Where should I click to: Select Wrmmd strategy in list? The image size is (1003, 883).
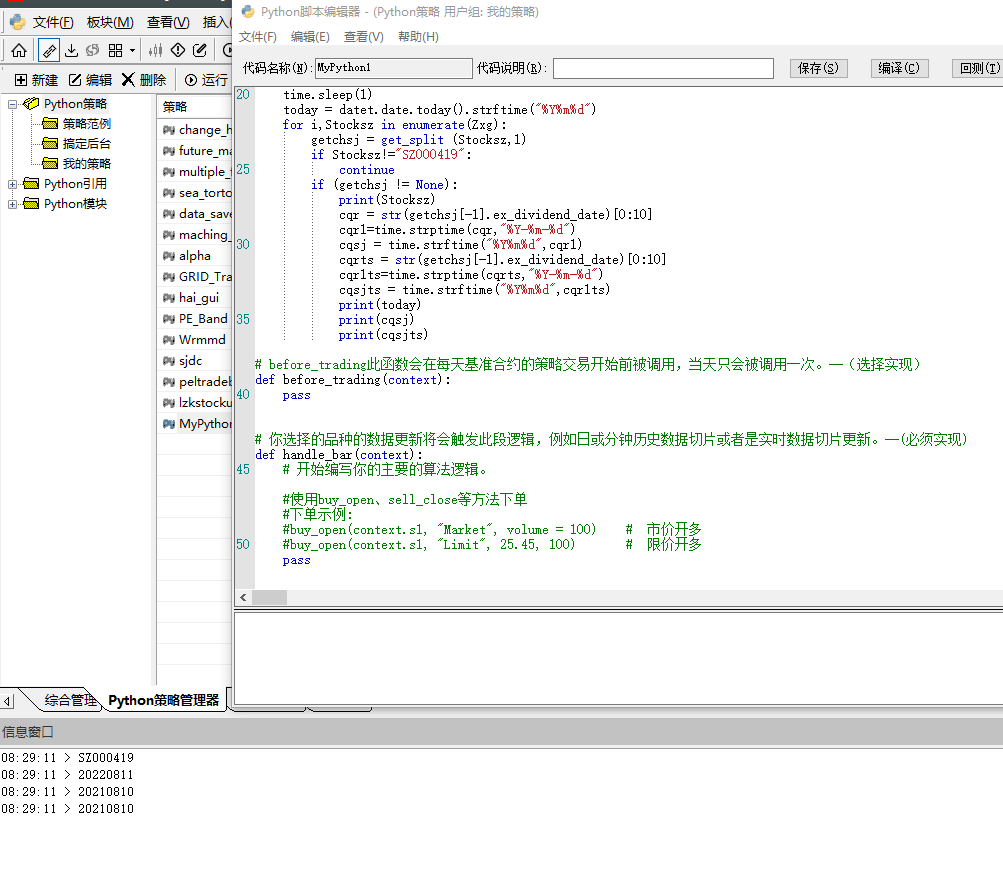pos(195,340)
